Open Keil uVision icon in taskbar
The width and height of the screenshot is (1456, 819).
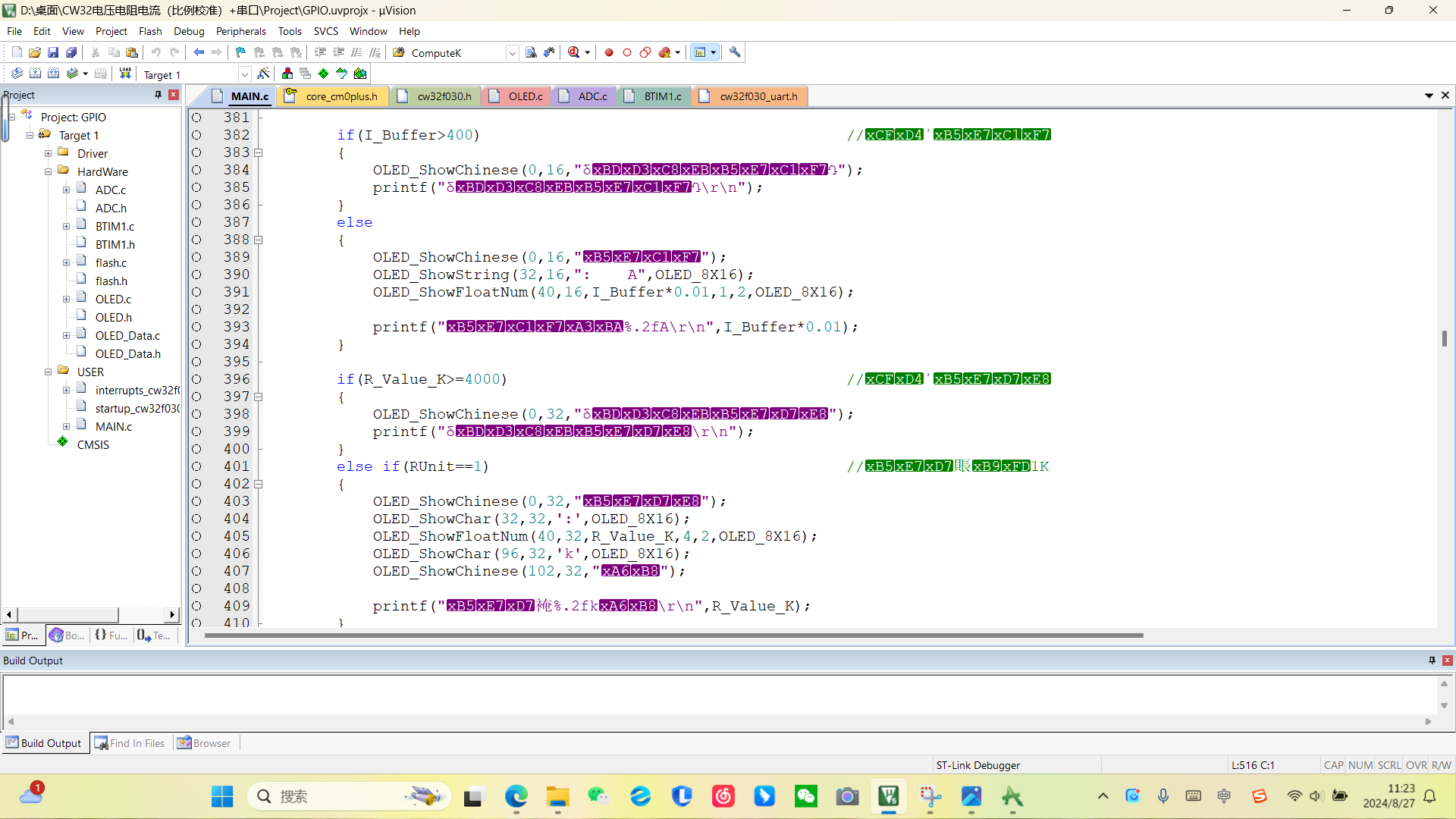coord(889,796)
